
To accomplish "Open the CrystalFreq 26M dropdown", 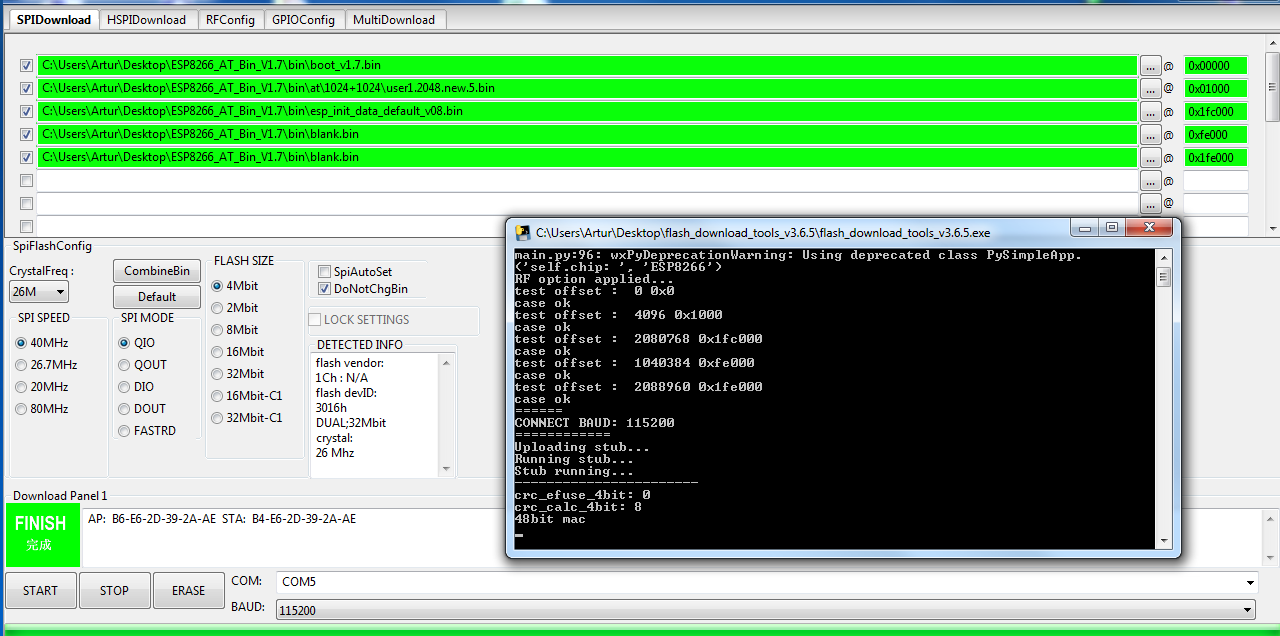I will [39, 292].
